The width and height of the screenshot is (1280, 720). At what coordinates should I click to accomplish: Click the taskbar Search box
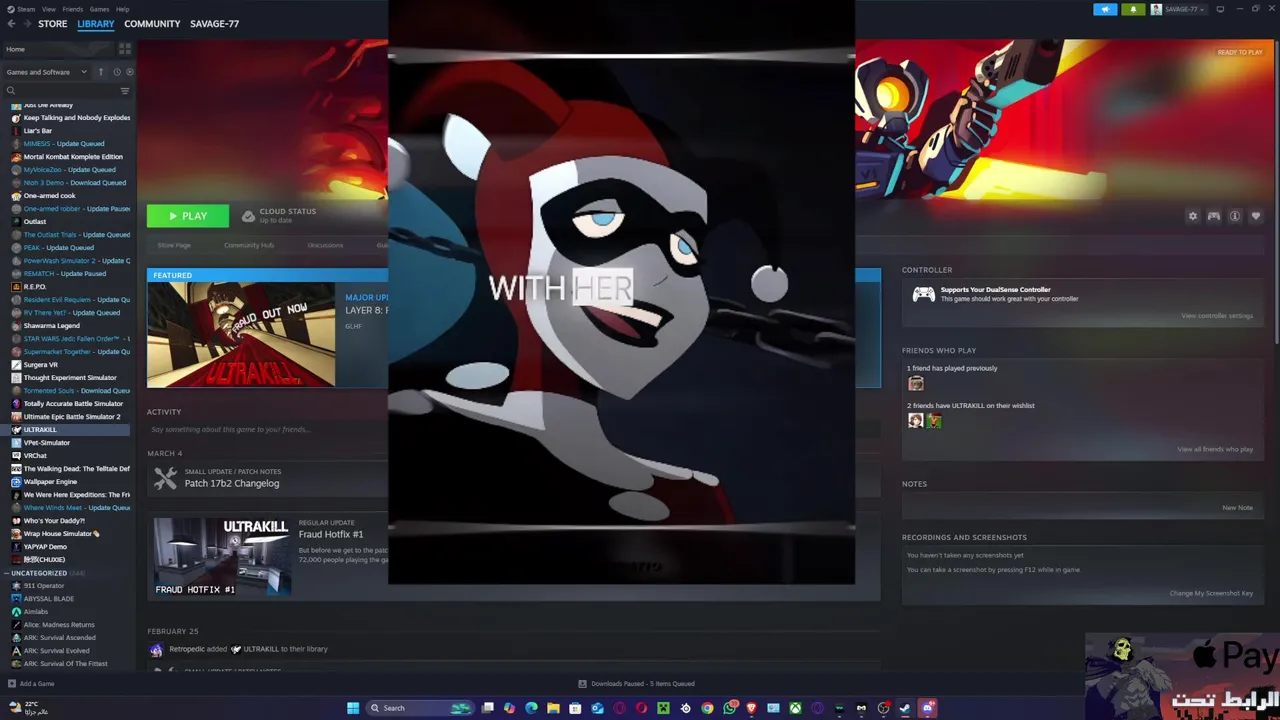[420, 708]
